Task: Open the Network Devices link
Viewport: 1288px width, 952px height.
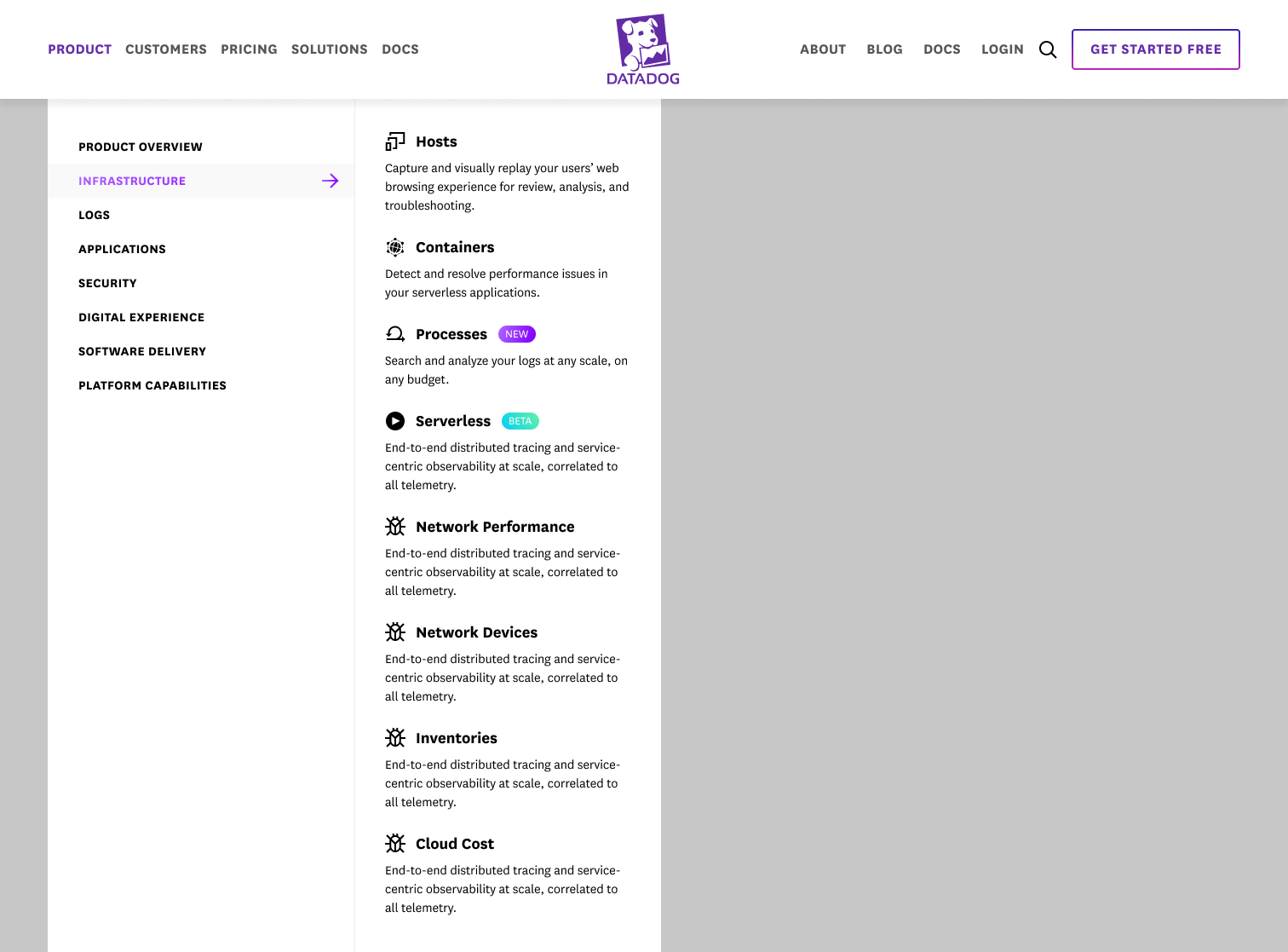Action: click(477, 632)
